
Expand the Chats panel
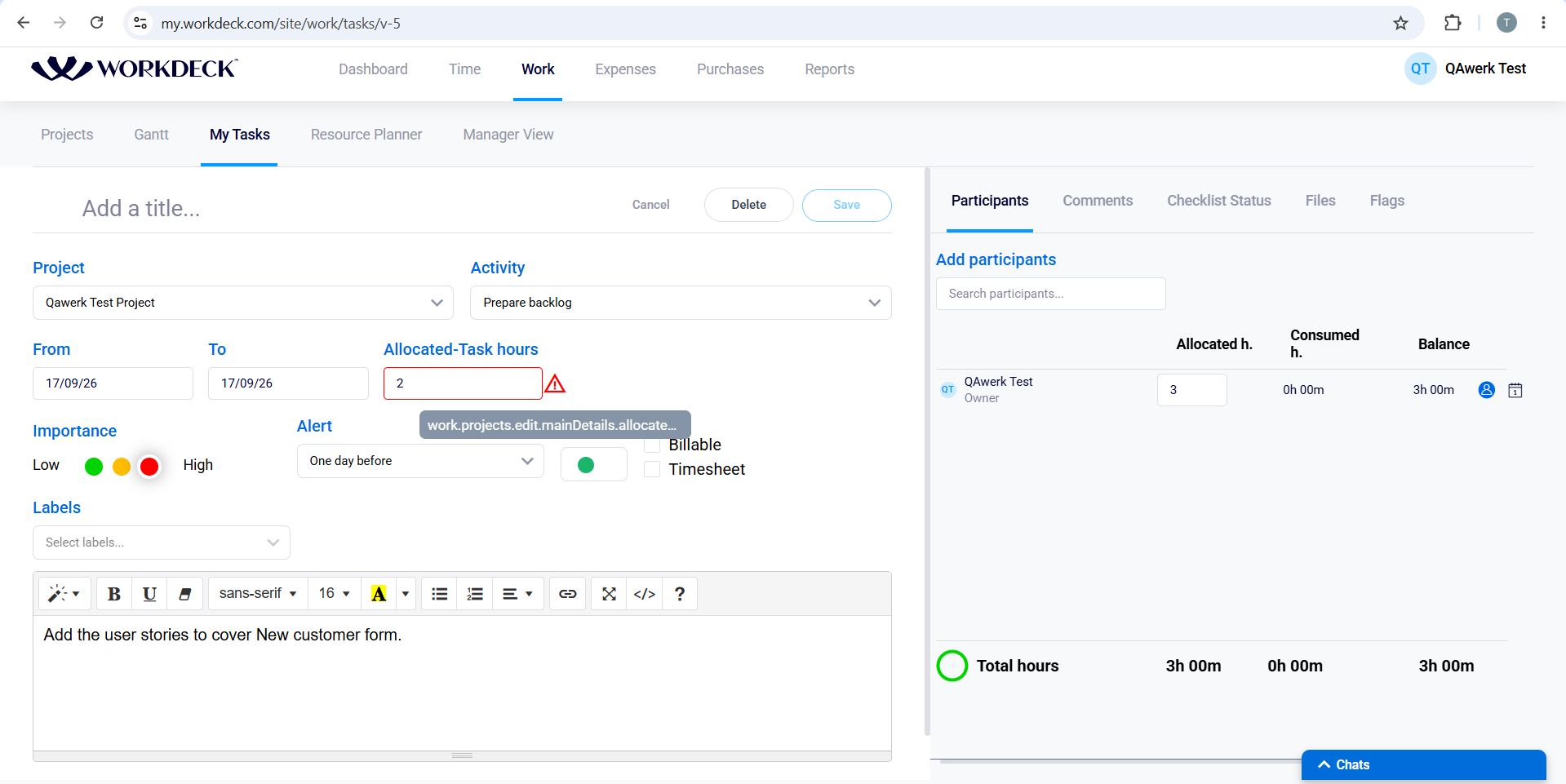(x=1423, y=764)
